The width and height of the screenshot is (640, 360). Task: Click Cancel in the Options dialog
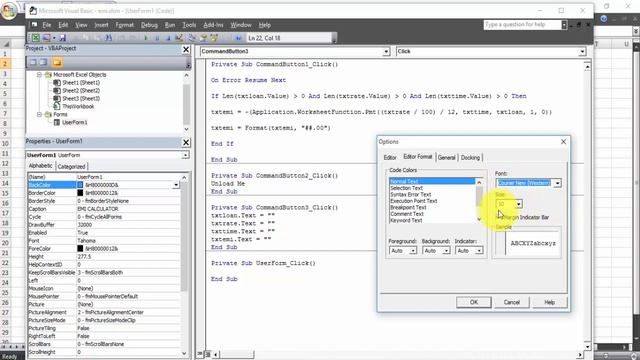pyautogui.click(x=511, y=302)
